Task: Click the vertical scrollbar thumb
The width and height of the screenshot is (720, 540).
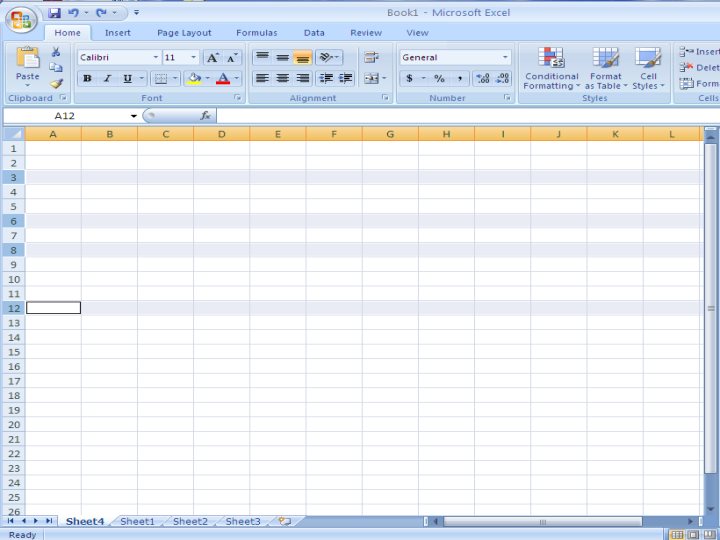Action: click(711, 308)
